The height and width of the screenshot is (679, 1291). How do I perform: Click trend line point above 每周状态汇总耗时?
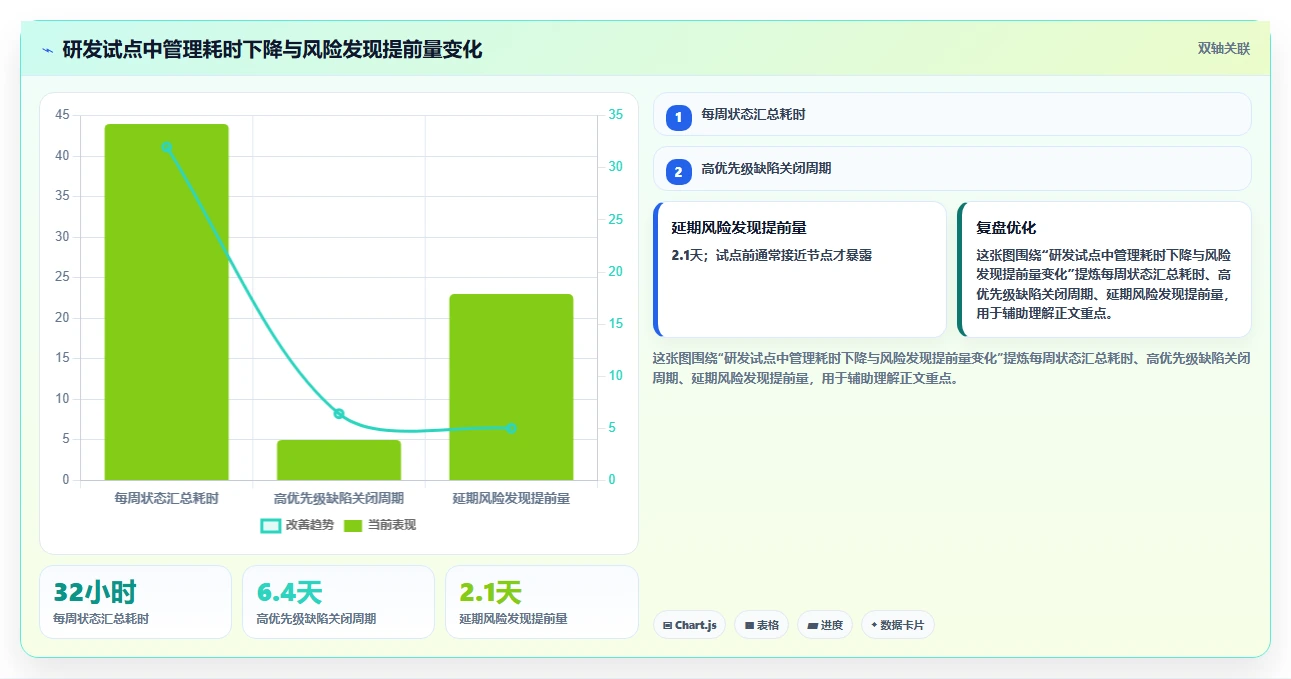167,147
